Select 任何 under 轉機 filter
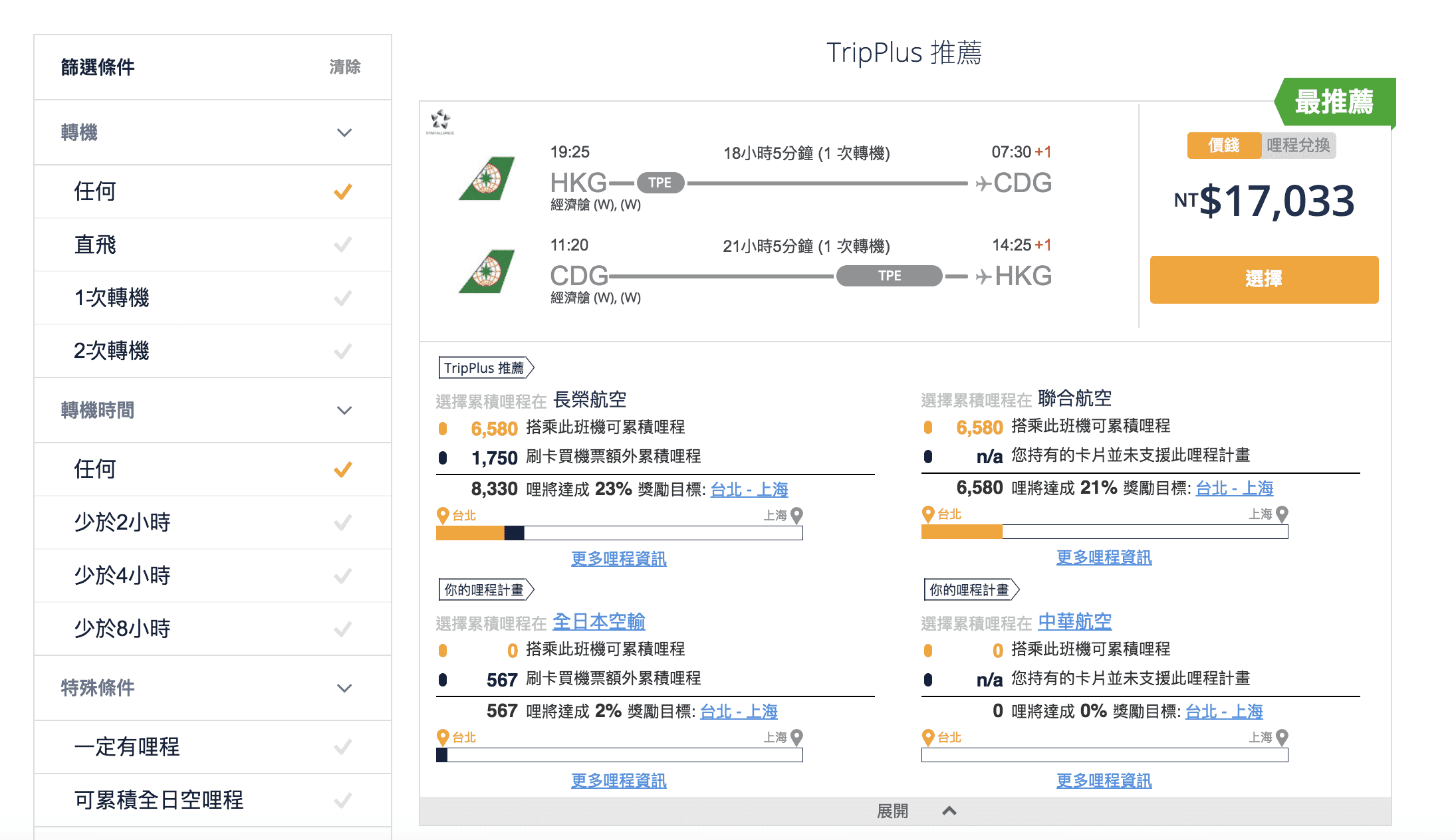The image size is (1456, 840). [213, 191]
